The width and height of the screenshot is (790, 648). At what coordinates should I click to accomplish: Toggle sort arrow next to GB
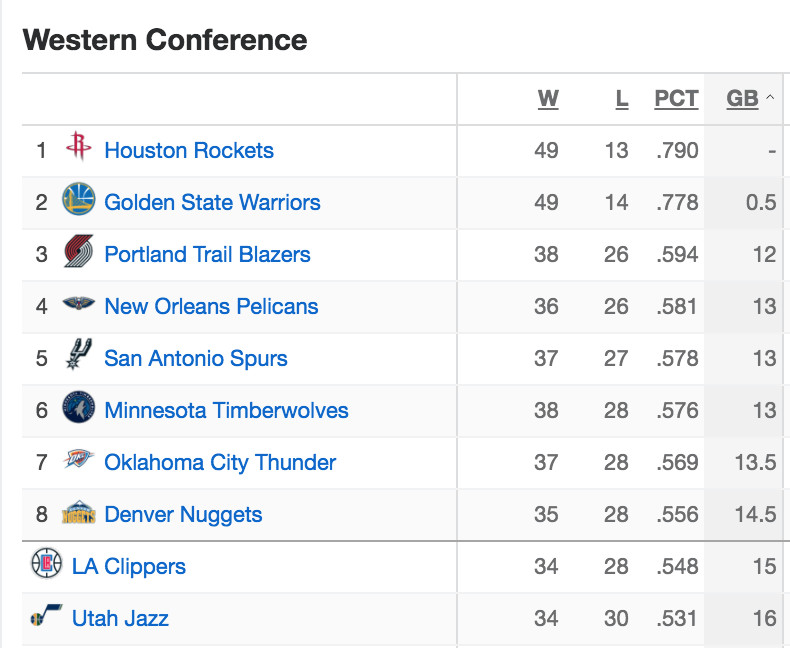(770, 97)
